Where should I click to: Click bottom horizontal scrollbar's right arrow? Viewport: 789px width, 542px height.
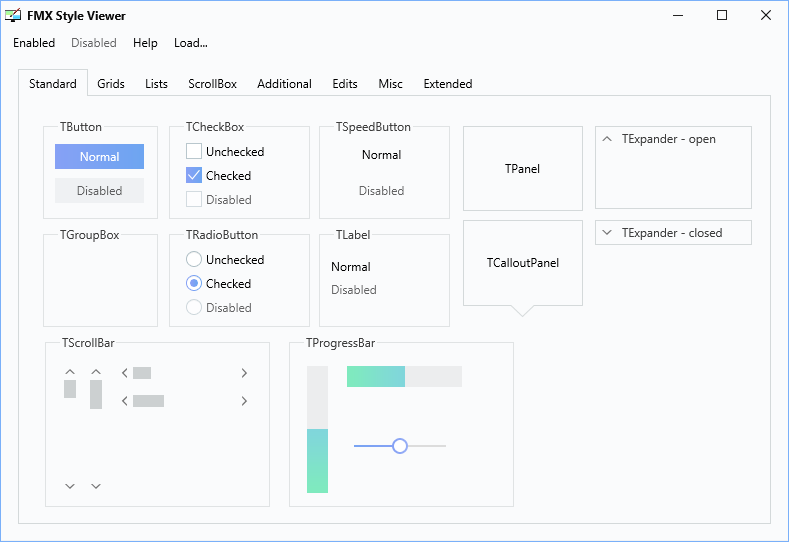coord(244,401)
